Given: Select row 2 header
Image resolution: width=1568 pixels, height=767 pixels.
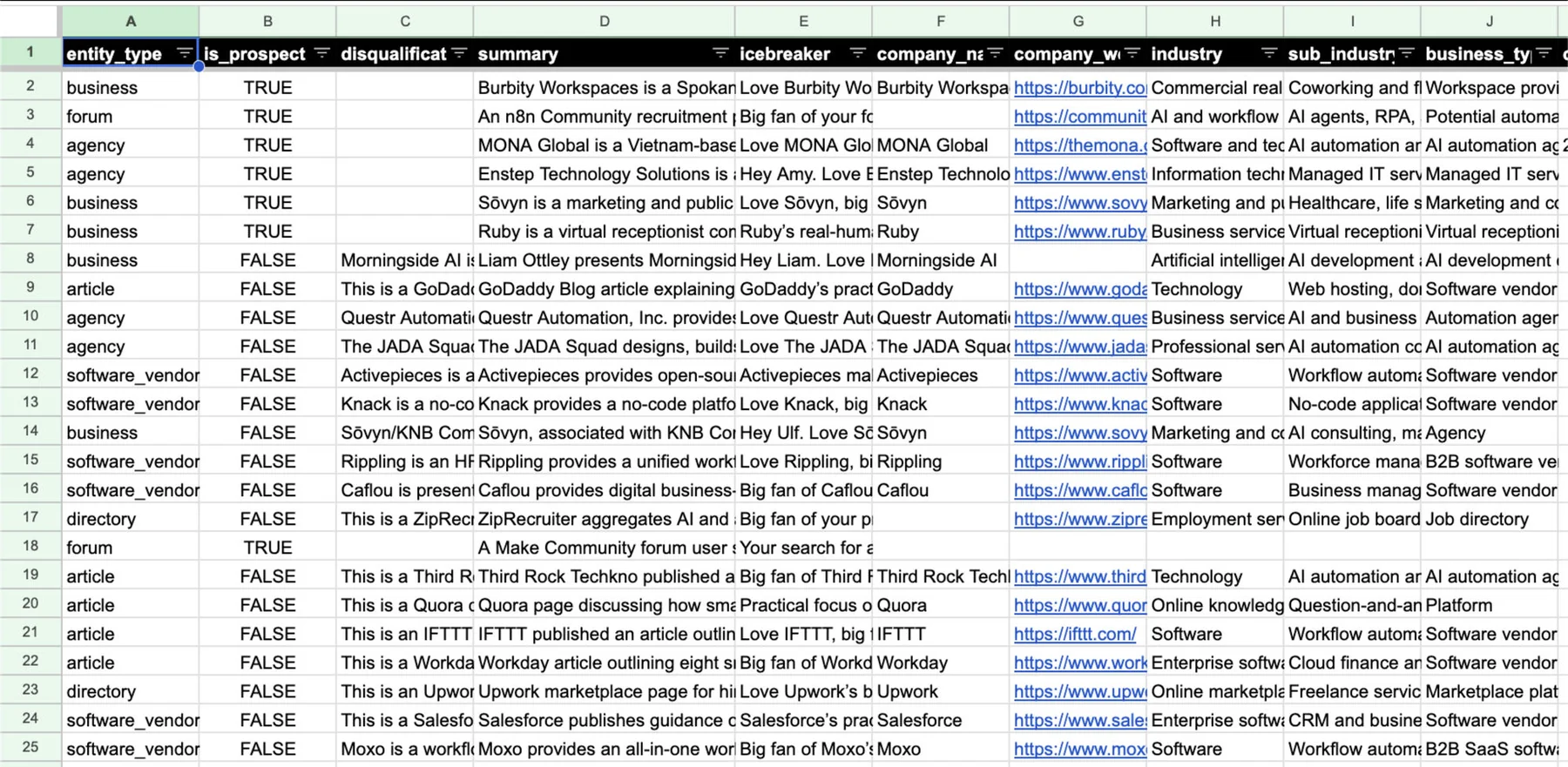Looking at the screenshot, I should pos(30,86).
